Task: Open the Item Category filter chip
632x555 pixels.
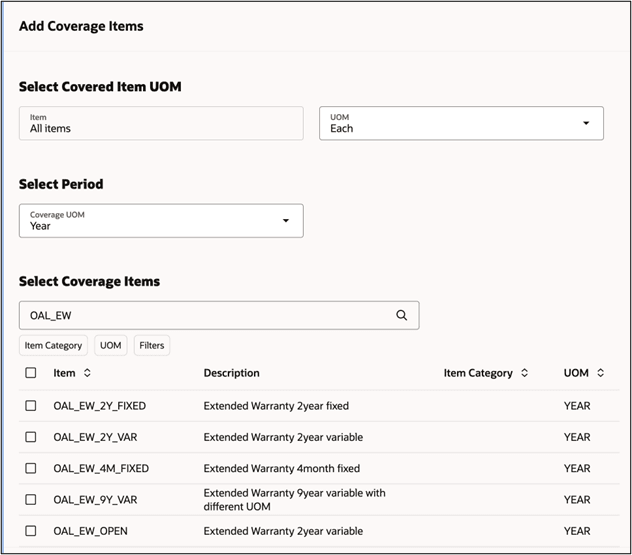Action: [x=53, y=345]
